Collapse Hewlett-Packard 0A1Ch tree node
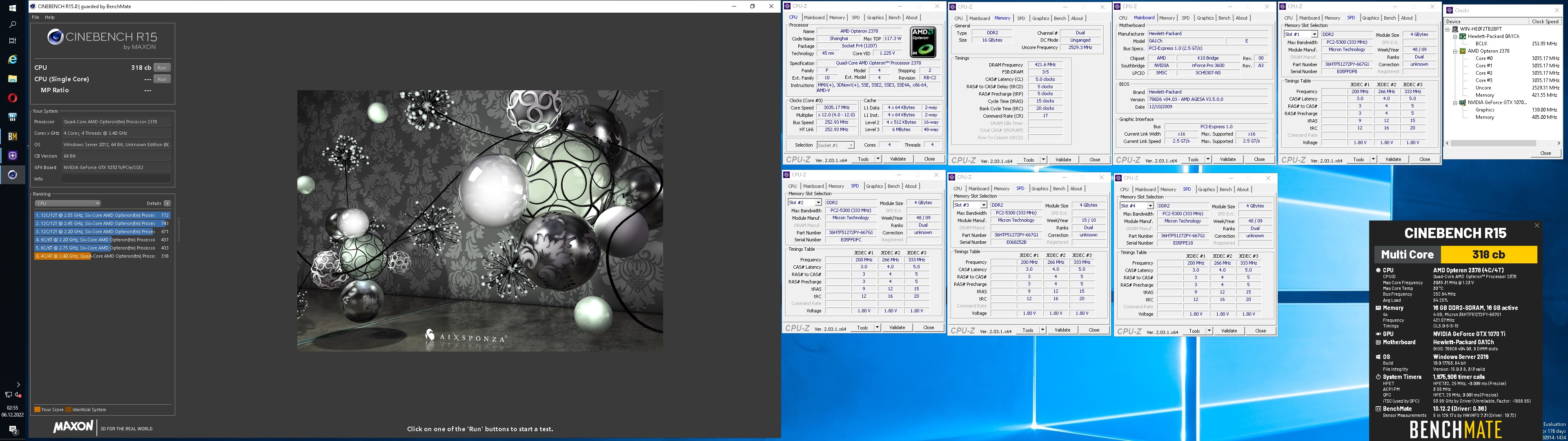1568x441 pixels. click(x=1456, y=37)
